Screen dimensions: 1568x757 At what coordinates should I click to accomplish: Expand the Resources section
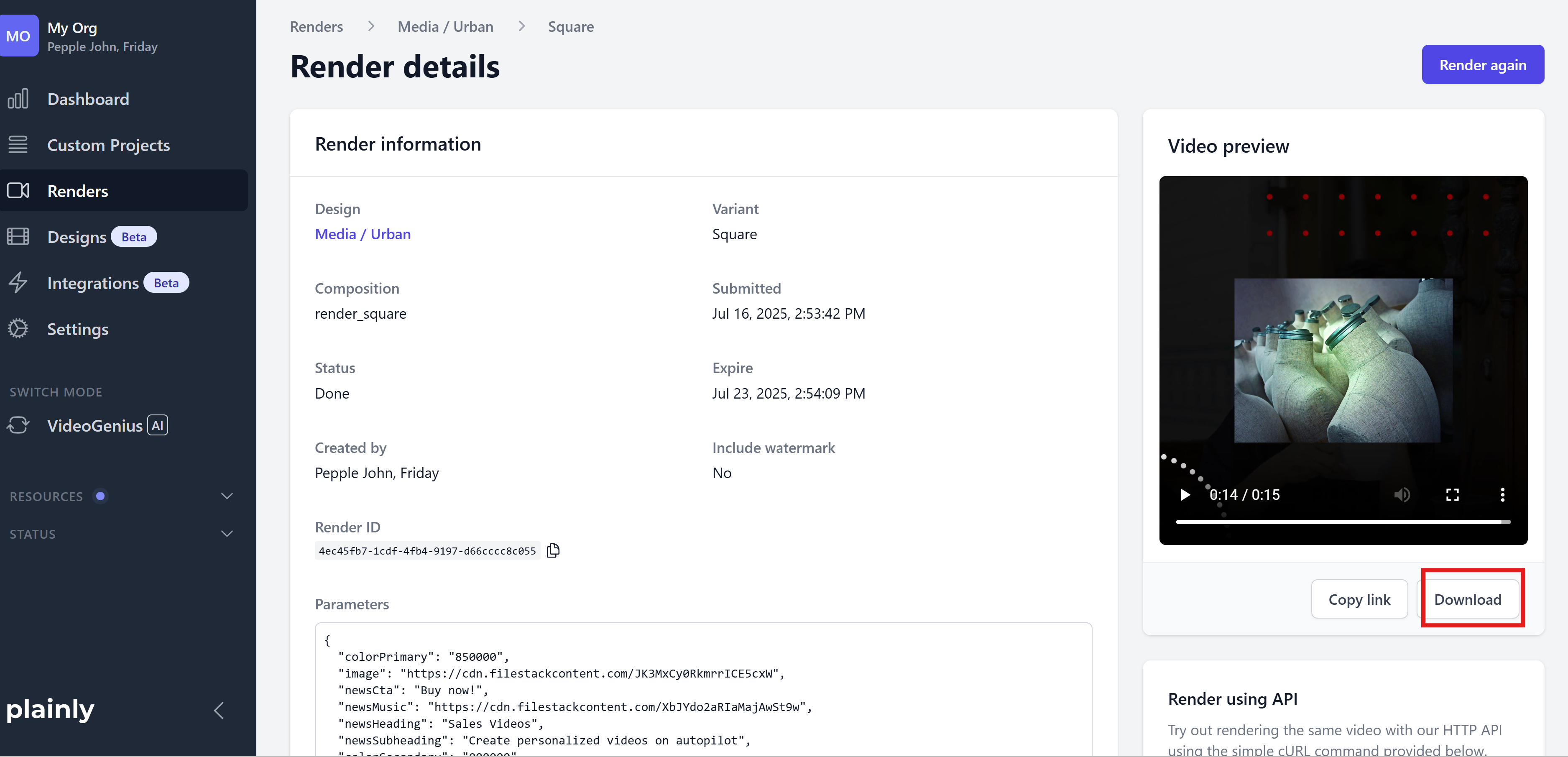(x=227, y=496)
